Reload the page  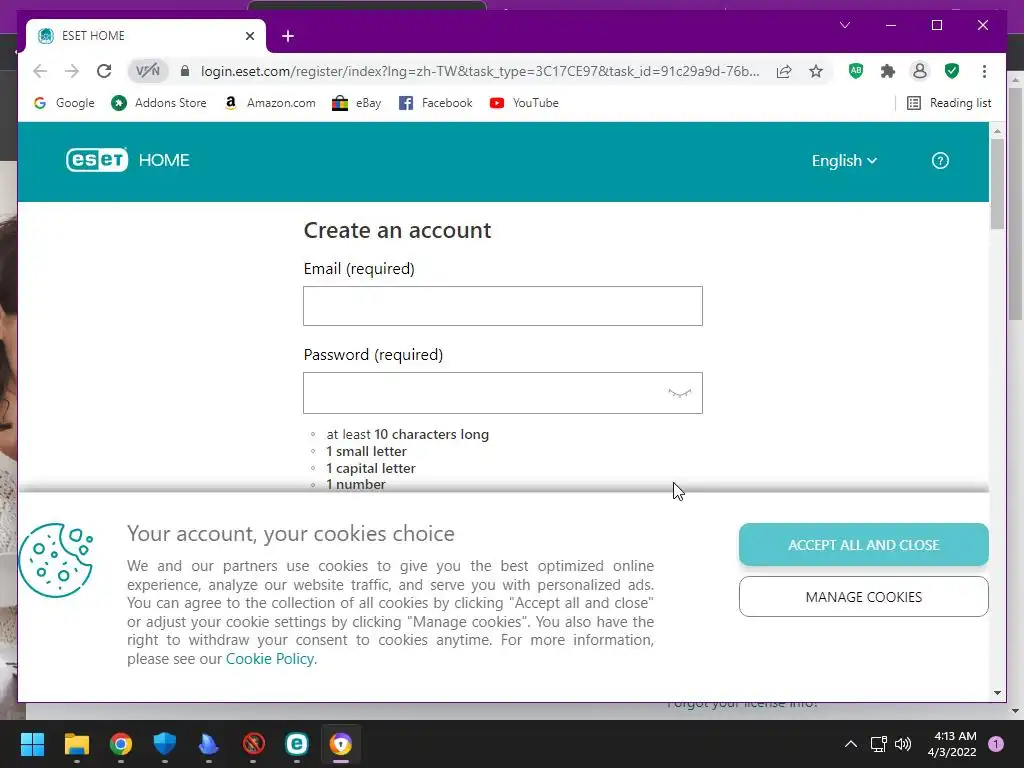pos(104,71)
